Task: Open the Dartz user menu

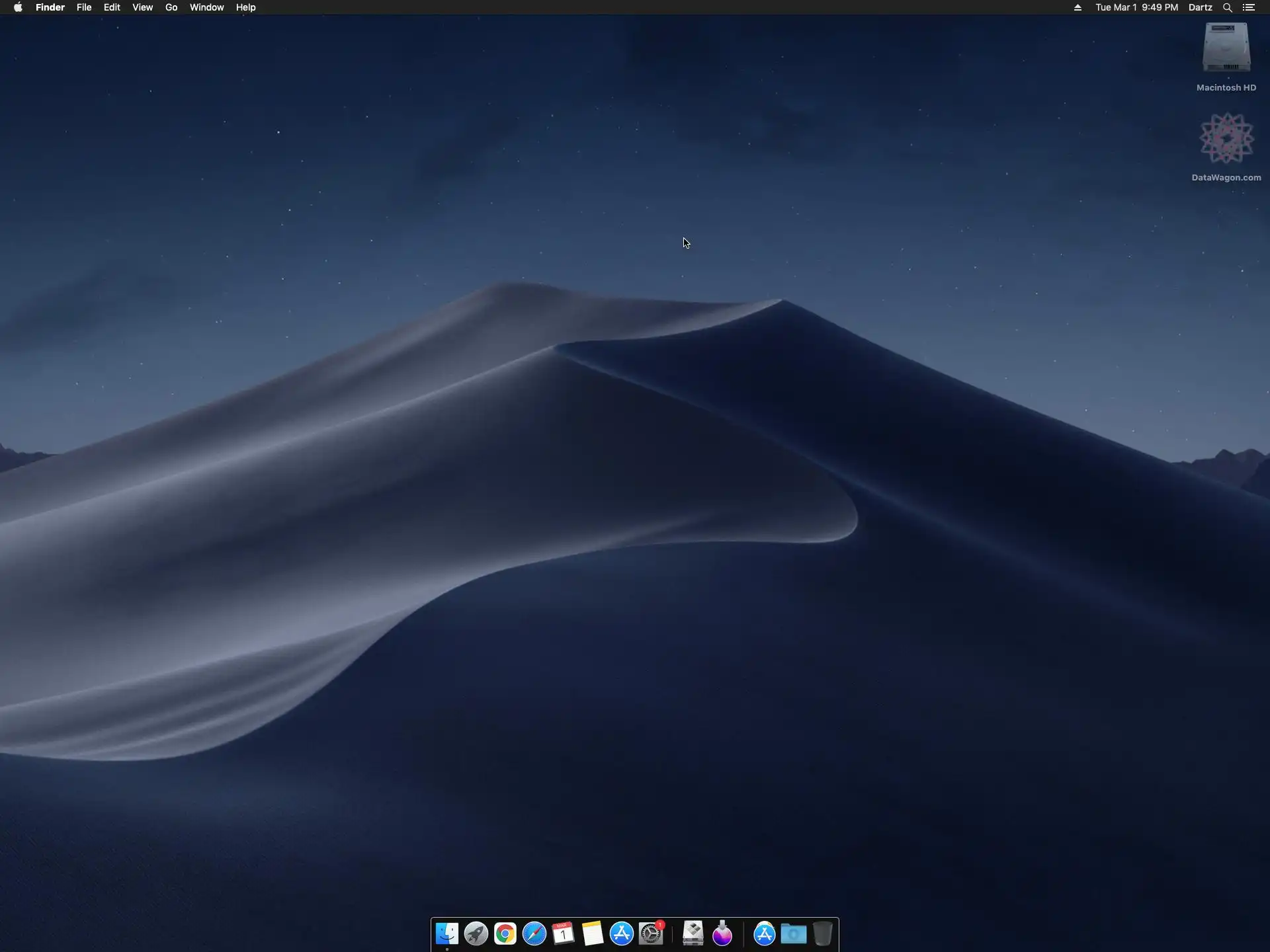Action: pyautogui.click(x=1200, y=7)
